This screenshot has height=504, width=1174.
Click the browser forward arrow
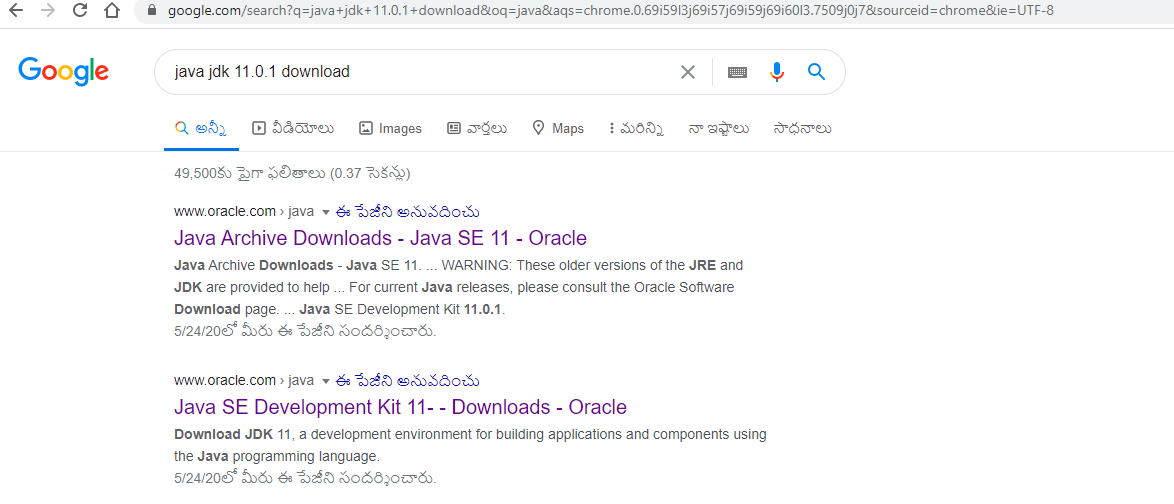pyautogui.click(x=47, y=10)
